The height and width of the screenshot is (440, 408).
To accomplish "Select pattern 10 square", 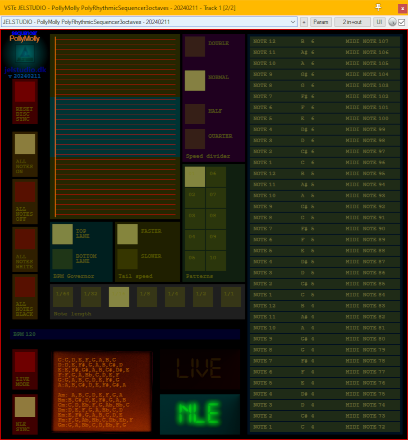I will [x=216, y=261].
